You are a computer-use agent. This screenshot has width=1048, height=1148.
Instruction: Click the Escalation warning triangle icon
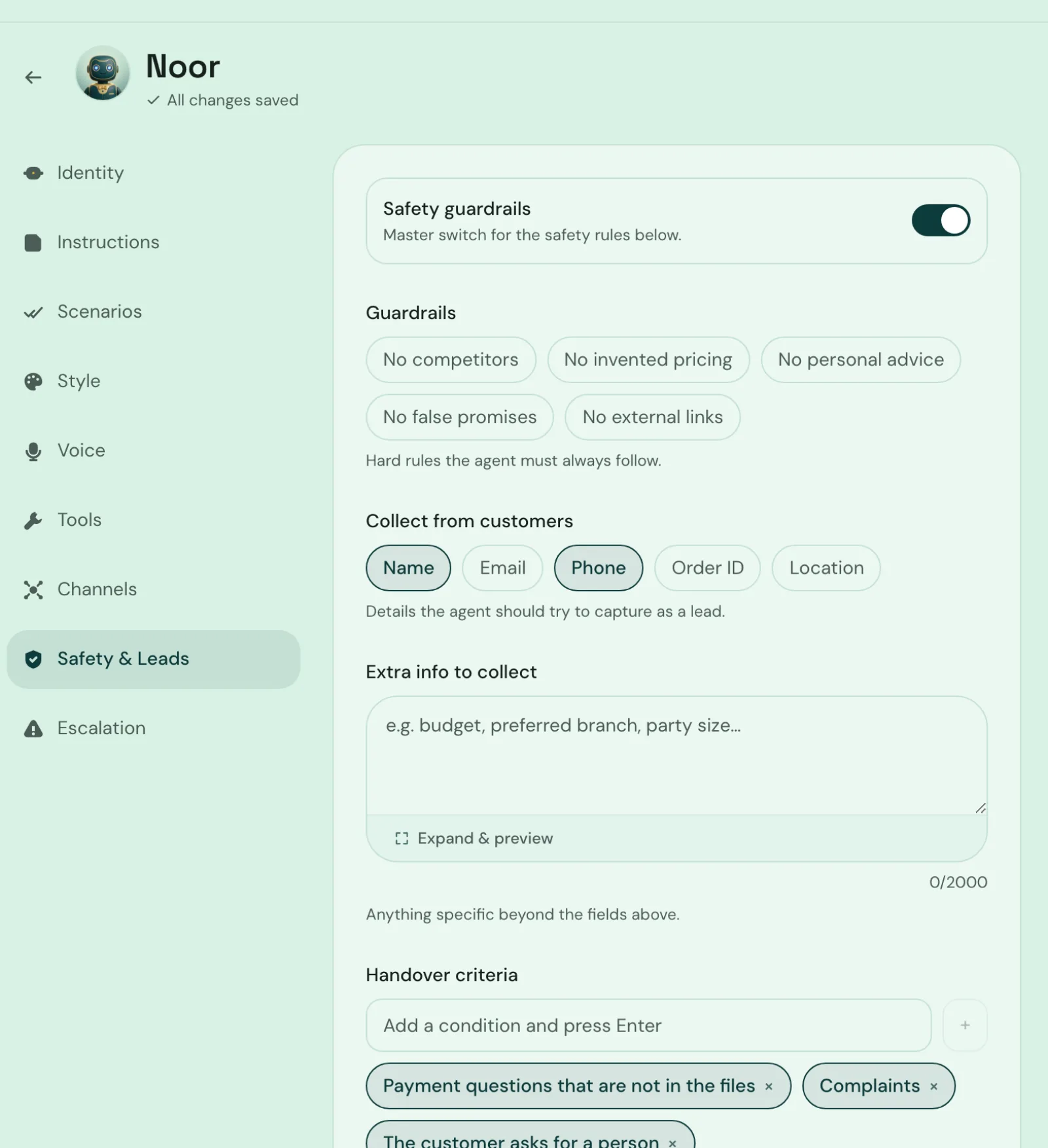33,729
